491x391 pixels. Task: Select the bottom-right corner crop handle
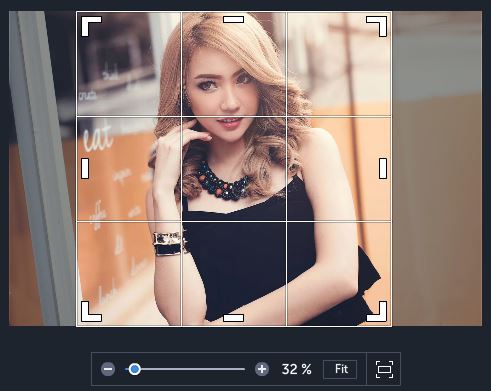tap(377, 312)
